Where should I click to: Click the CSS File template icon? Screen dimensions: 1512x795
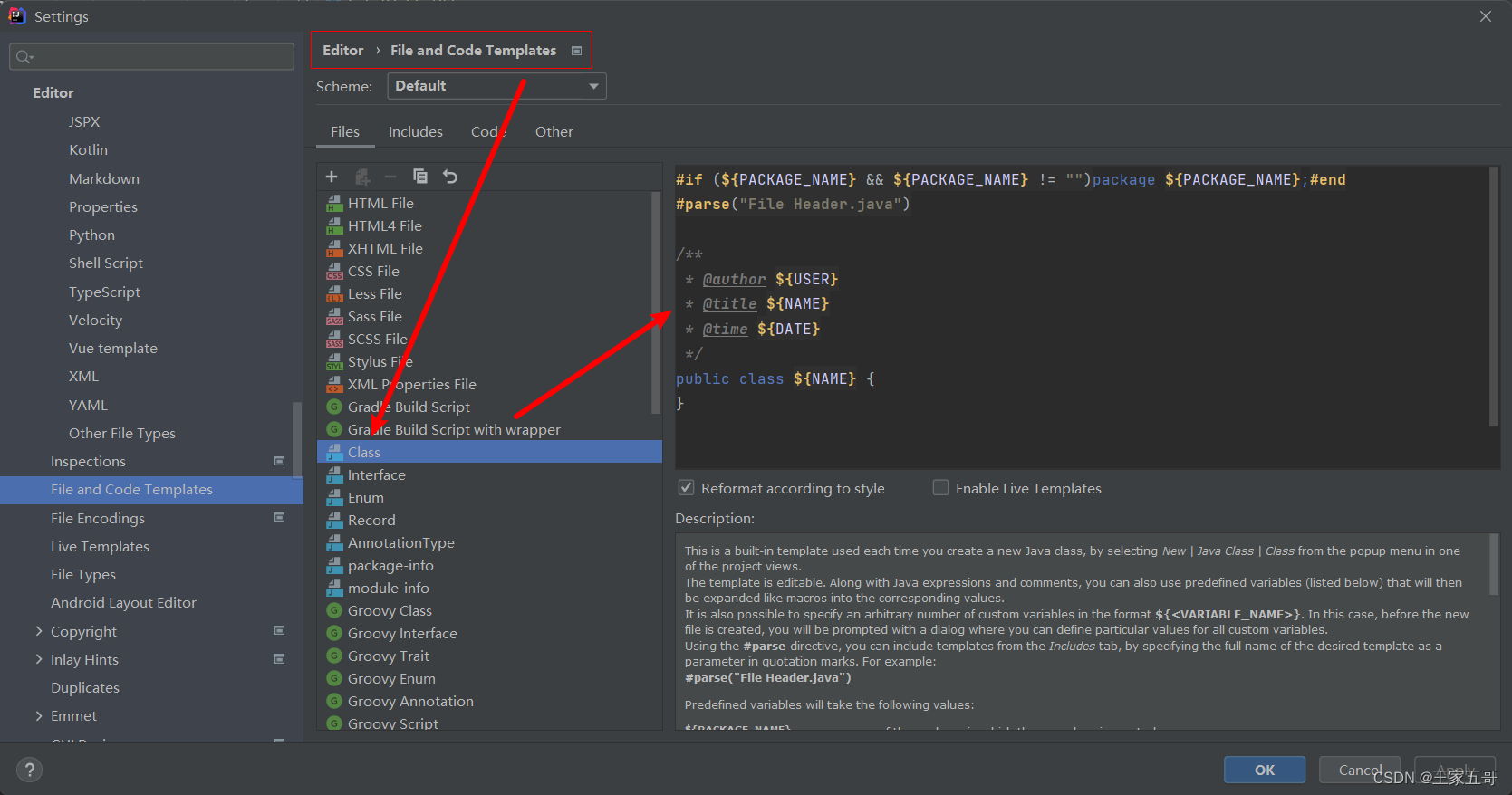point(334,271)
